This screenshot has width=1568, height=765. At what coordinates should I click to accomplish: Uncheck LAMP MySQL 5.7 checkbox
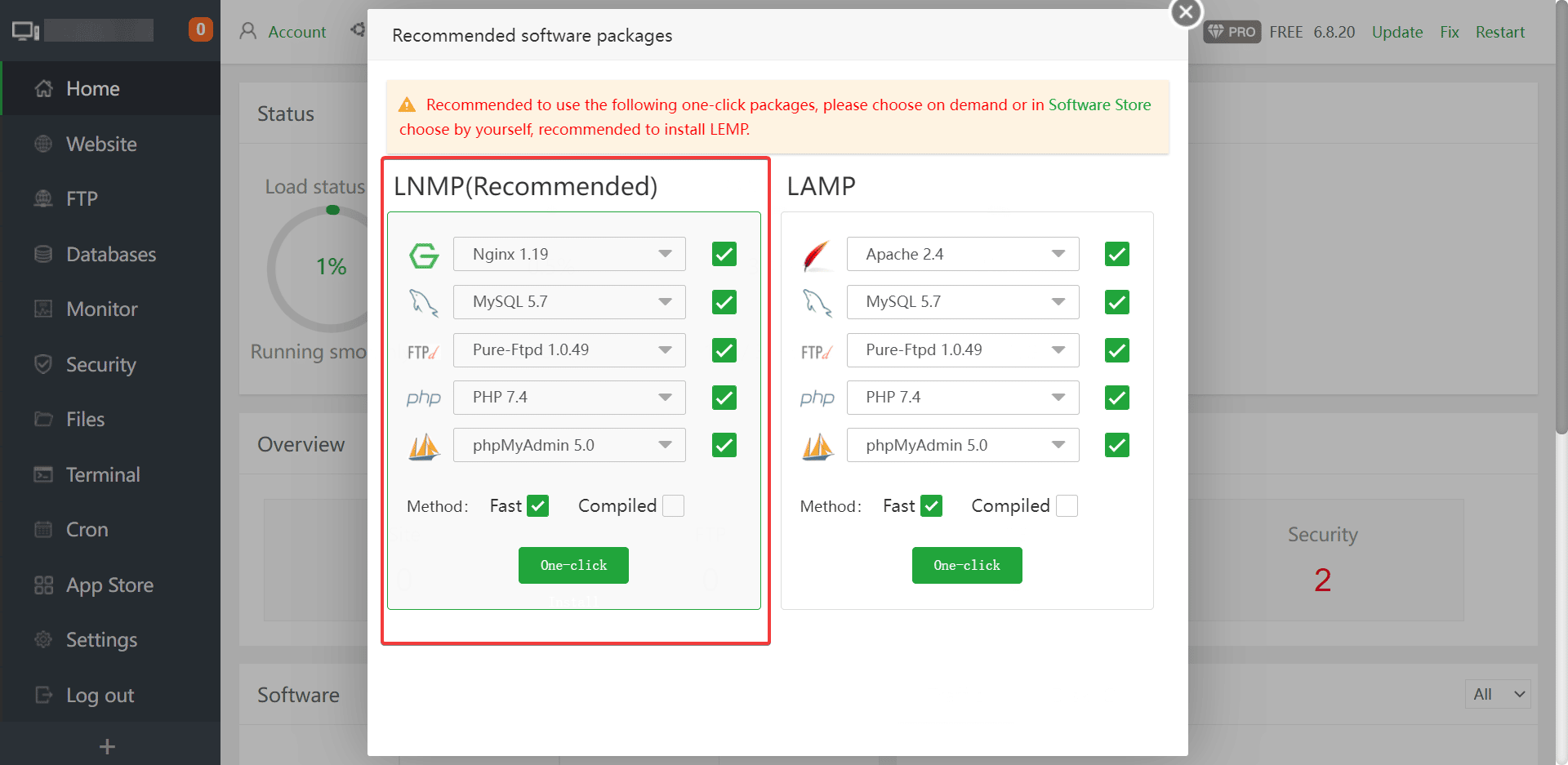[1117, 302]
